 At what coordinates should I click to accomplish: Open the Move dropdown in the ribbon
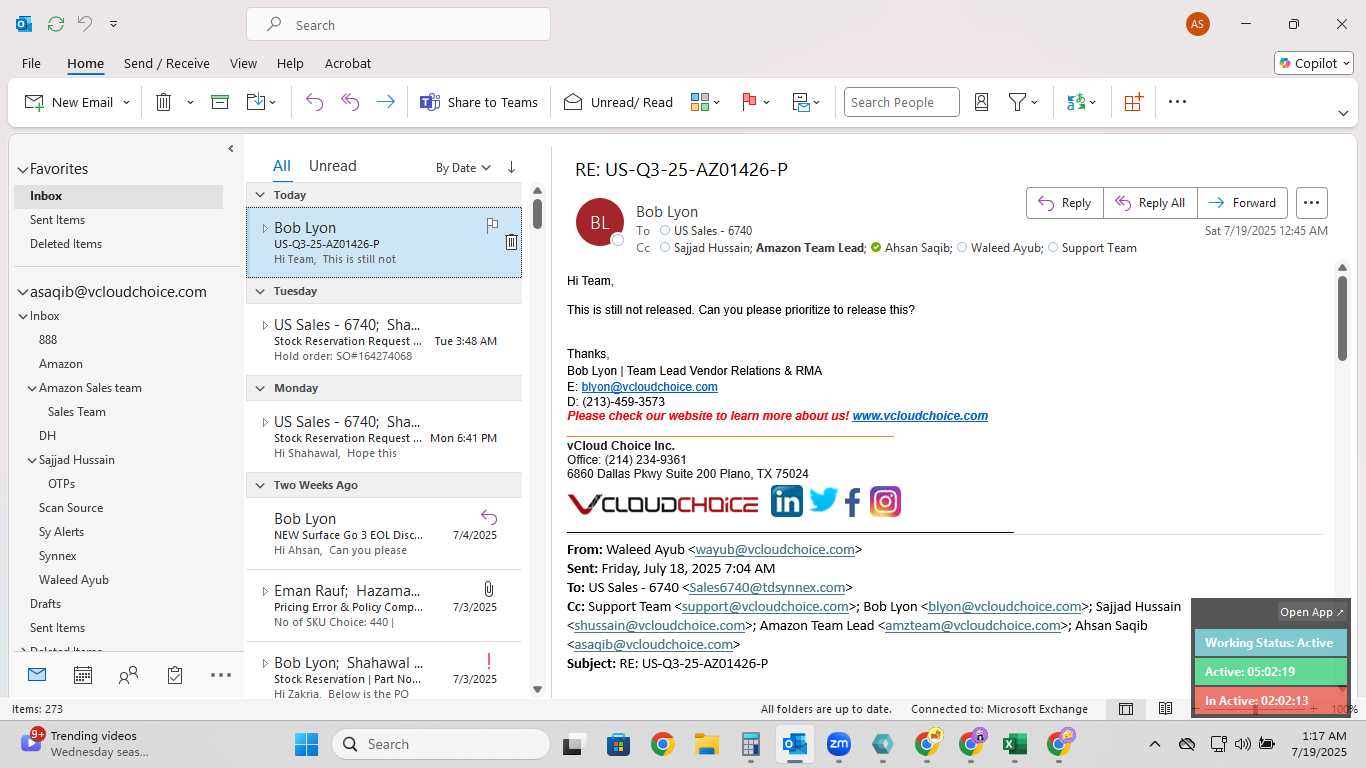[x=261, y=102]
